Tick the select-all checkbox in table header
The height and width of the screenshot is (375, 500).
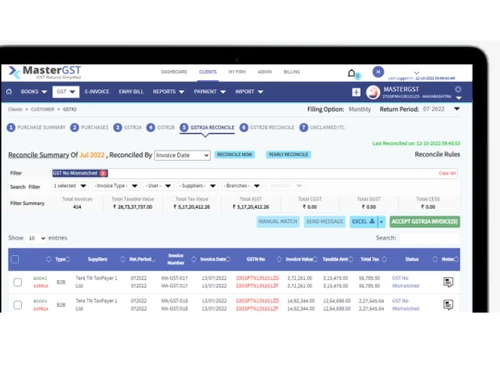click(x=15, y=259)
